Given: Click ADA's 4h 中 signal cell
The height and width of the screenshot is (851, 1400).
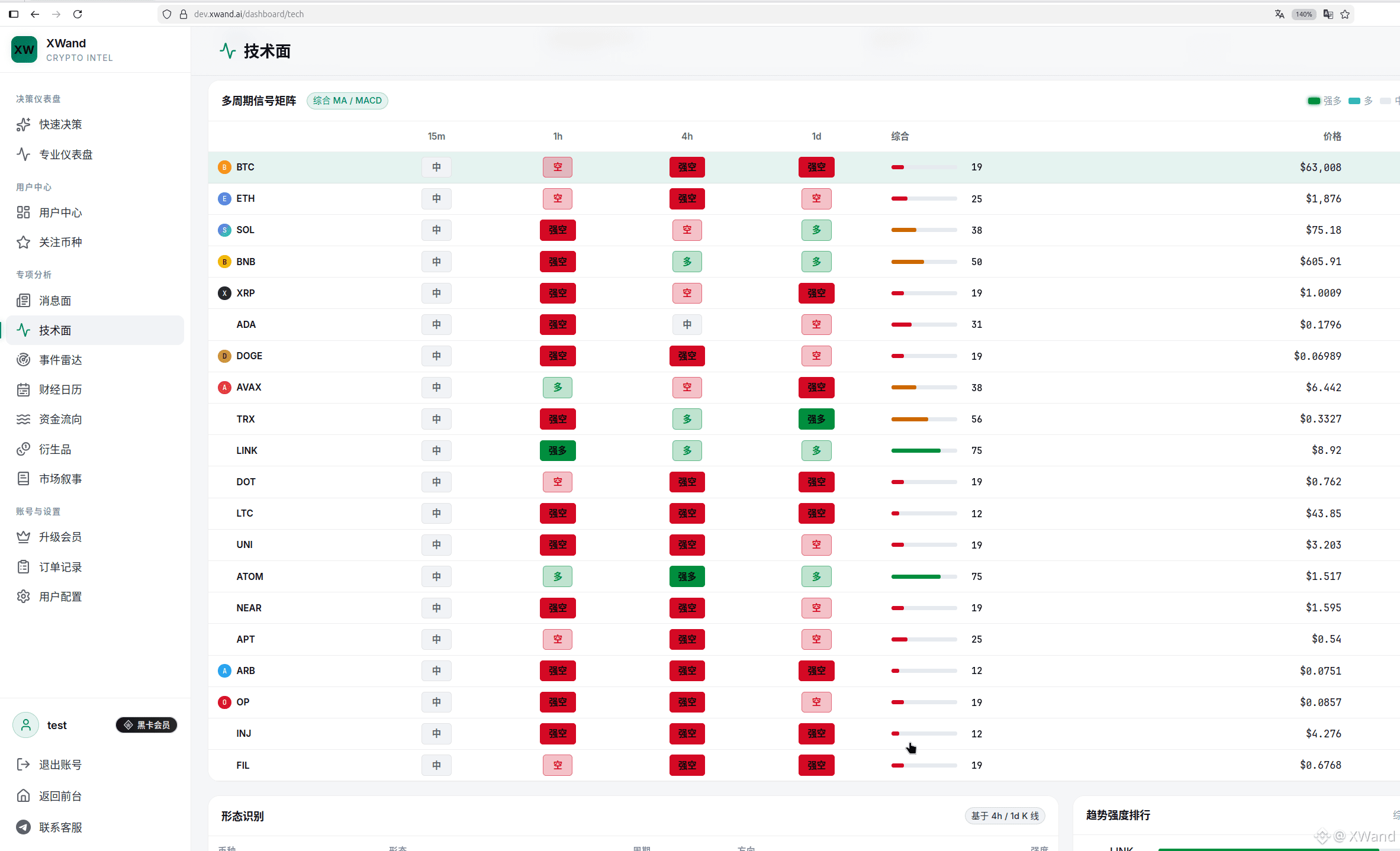Looking at the screenshot, I should 687,325.
